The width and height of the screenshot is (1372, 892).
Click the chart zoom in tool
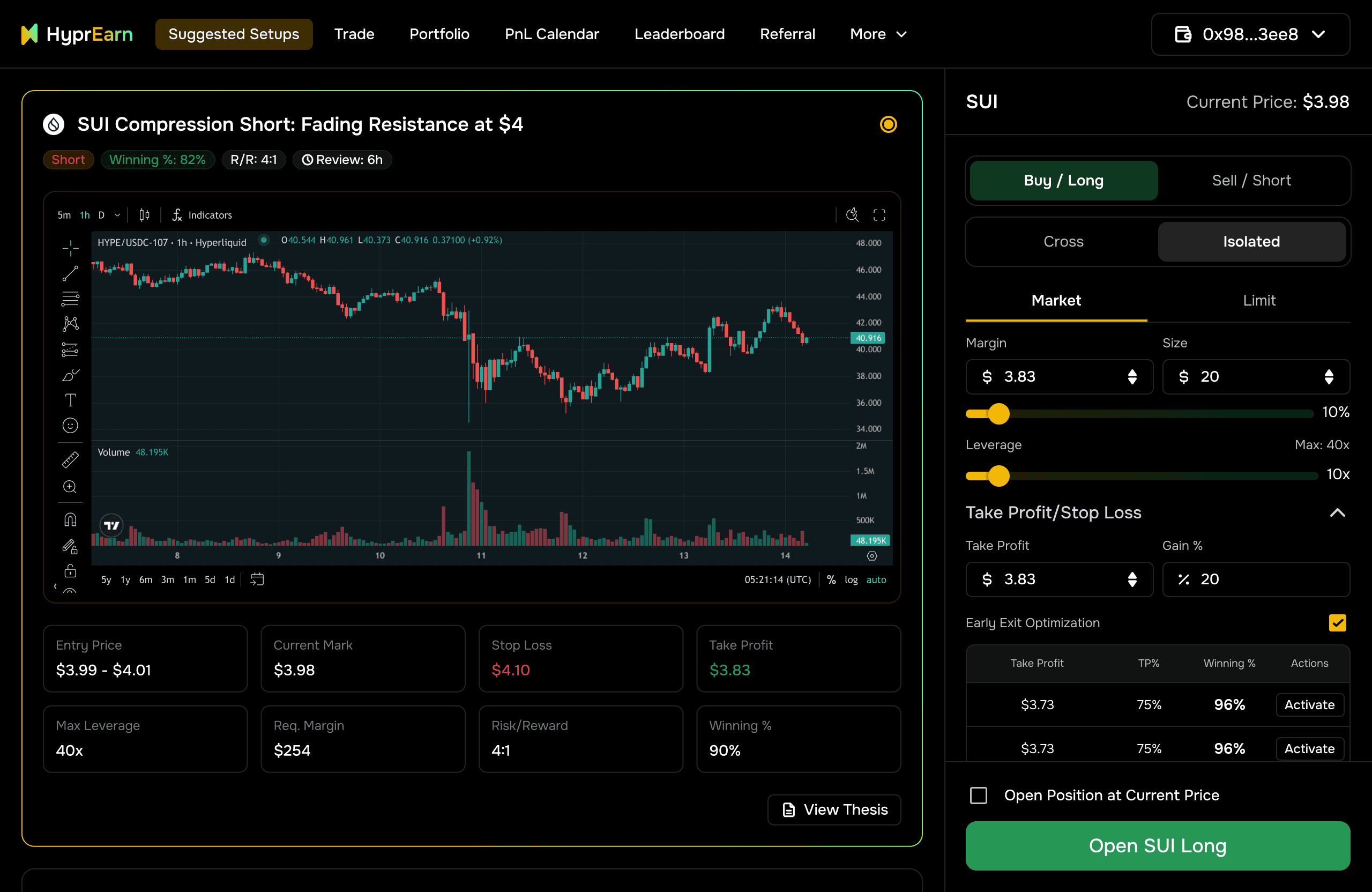(x=70, y=487)
